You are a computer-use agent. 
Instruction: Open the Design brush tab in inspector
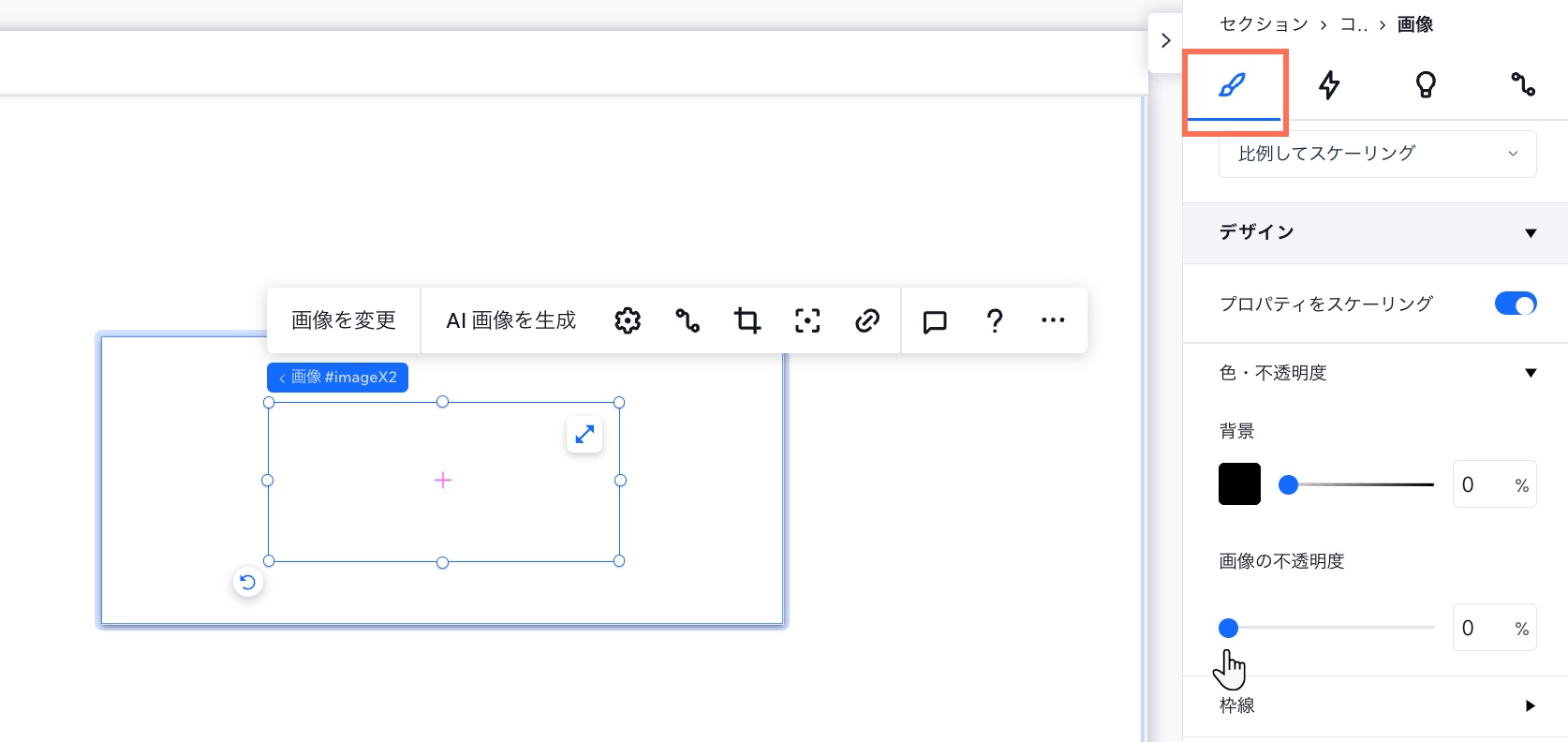coord(1233,85)
